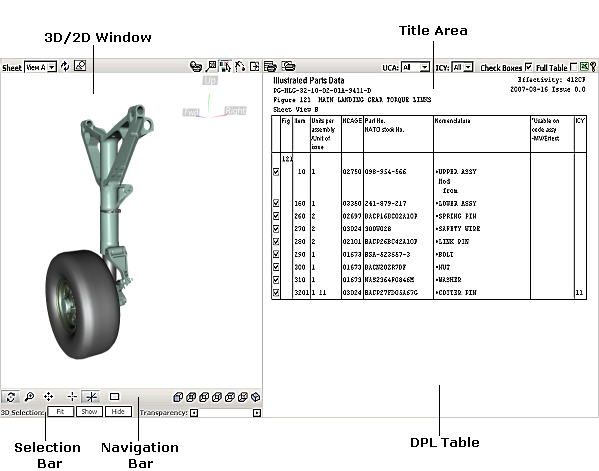Choose the sixth cube view icon
The image size is (599, 471).
[x=243, y=397]
